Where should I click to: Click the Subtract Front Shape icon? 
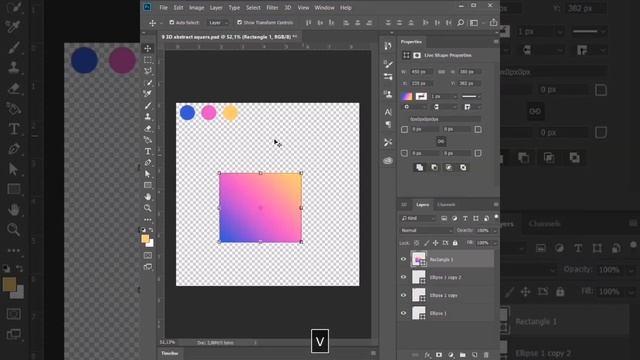click(434, 167)
